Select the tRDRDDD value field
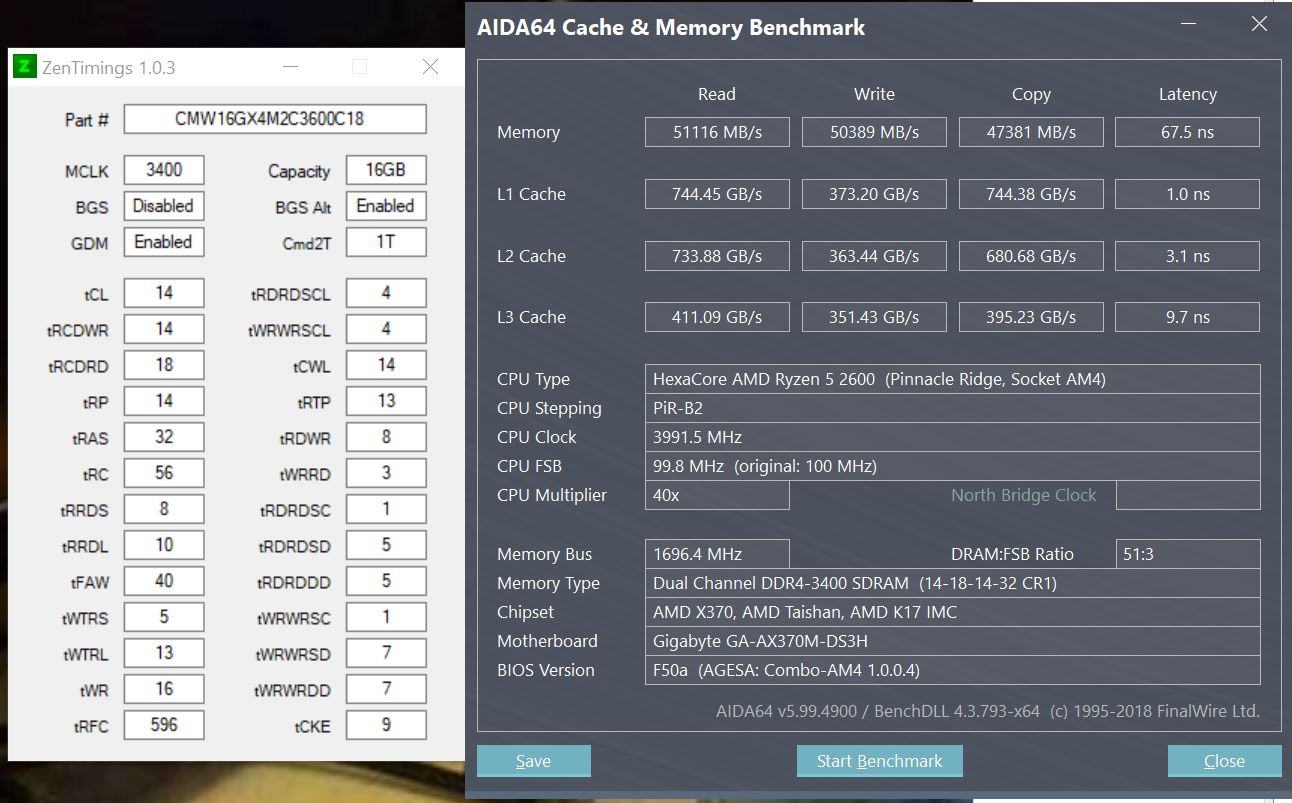This screenshot has height=803, width=1292. pyautogui.click(x=386, y=581)
